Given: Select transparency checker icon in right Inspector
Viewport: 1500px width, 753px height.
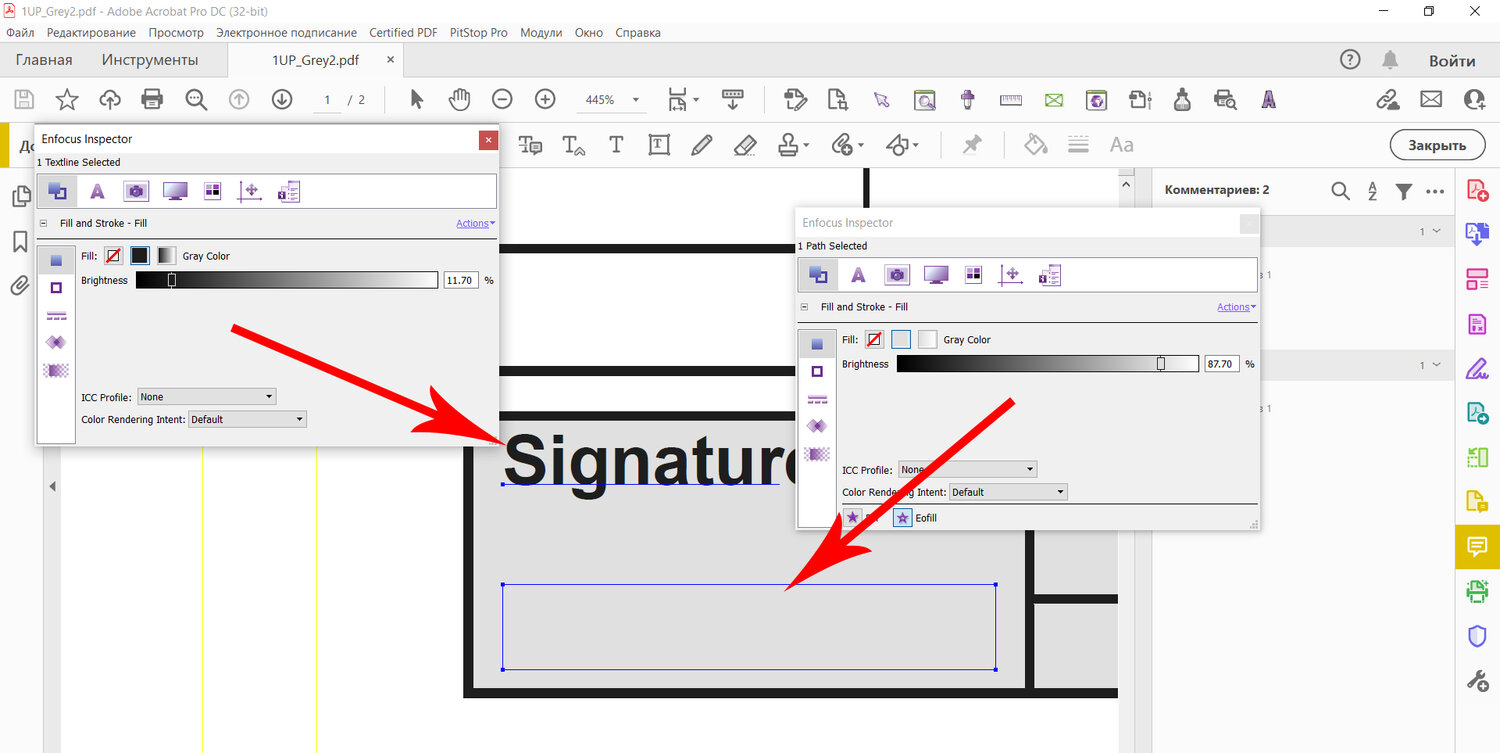Looking at the screenshot, I should [x=817, y=454].
